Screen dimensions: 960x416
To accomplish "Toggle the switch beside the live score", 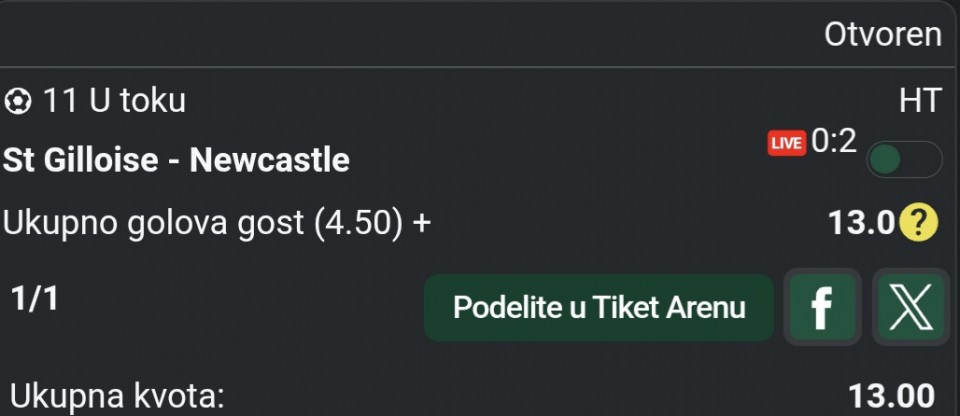I will tap(903, 160).
